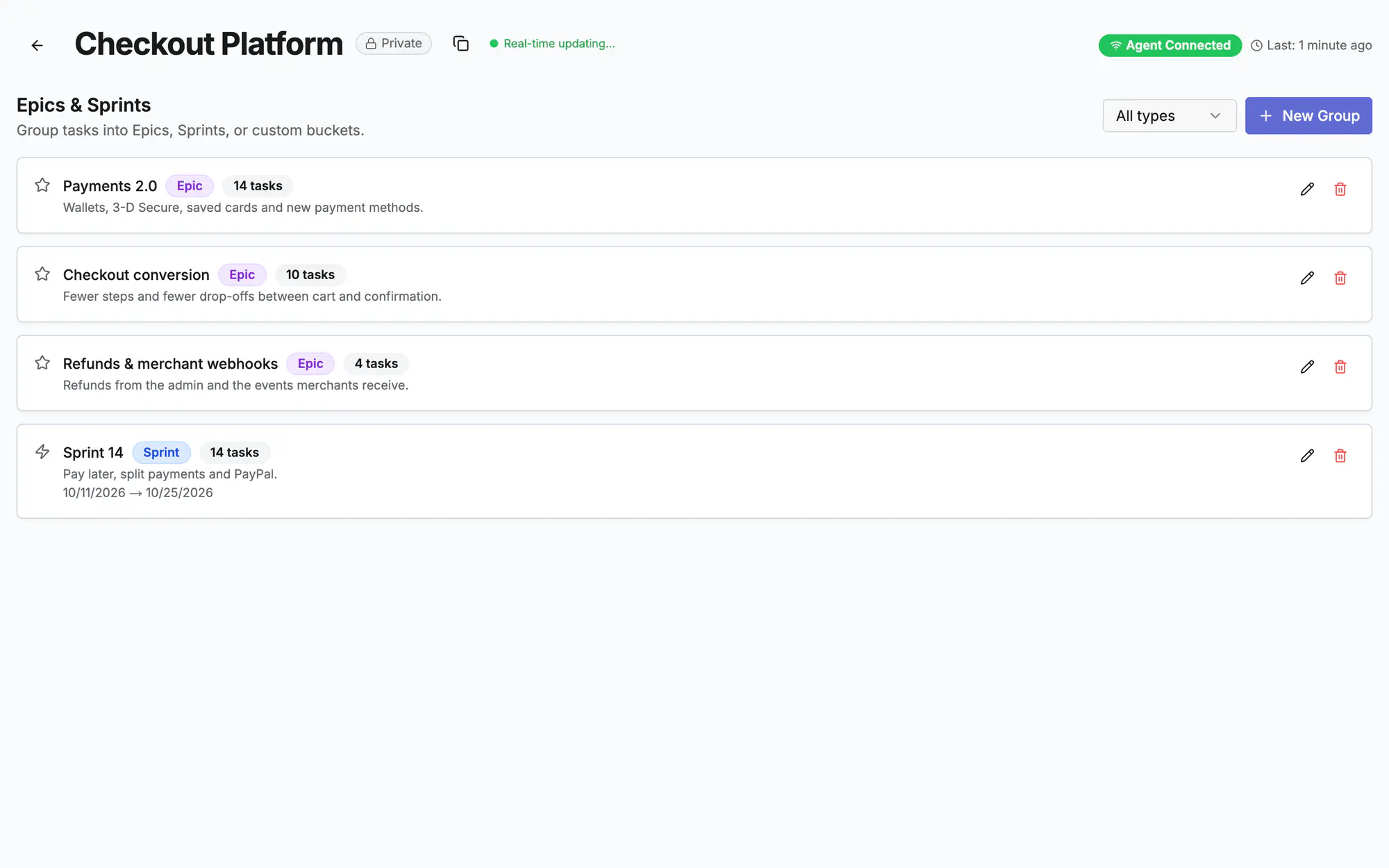Viewport: 1389px width, 868px height.
Task: Click the Agent Connected status pill
Action: 1170,45
